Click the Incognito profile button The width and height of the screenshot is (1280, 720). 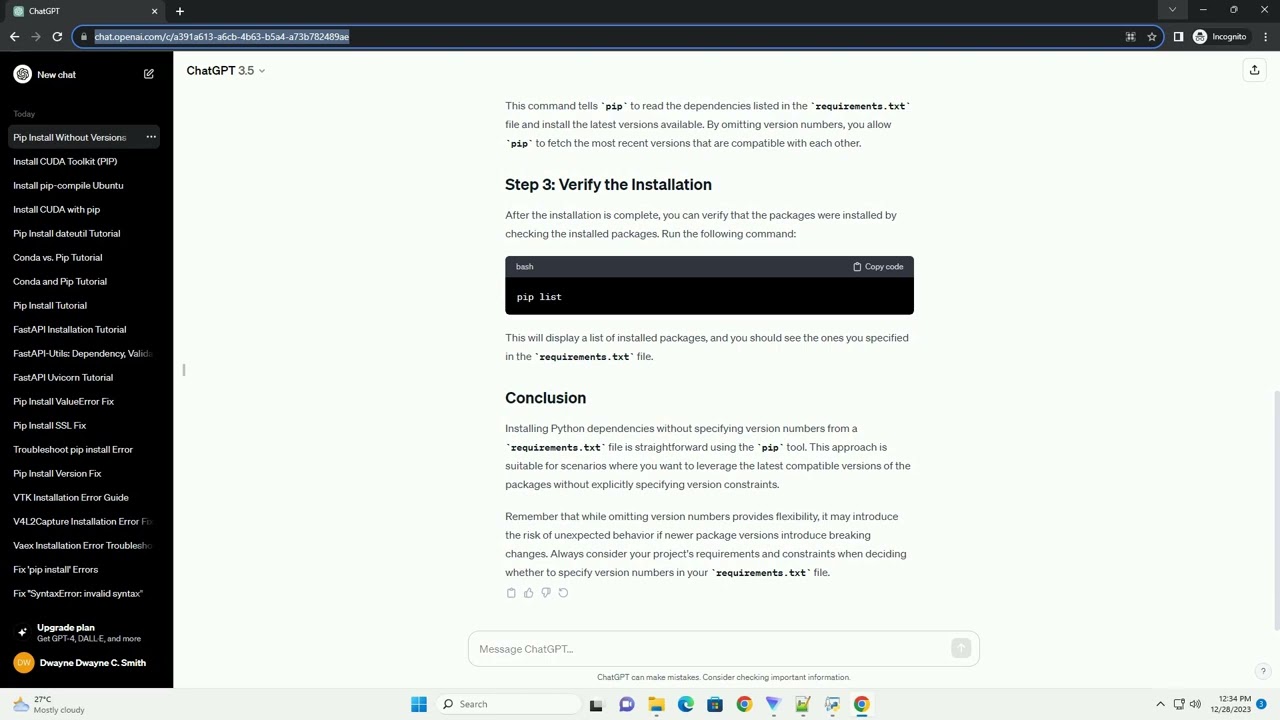(1220, 37)
